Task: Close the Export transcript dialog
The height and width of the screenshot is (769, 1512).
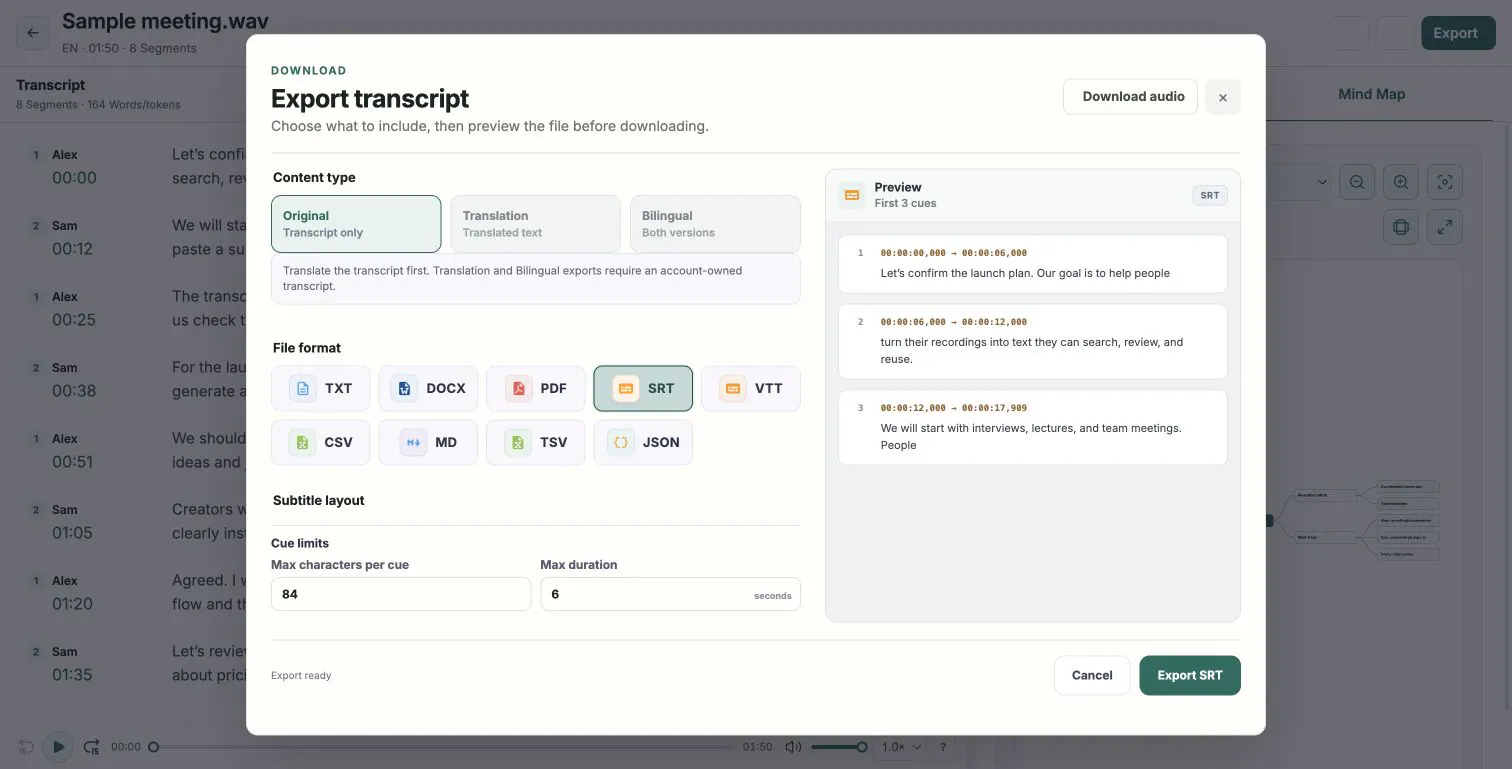Action: [x=1223, y=97]
